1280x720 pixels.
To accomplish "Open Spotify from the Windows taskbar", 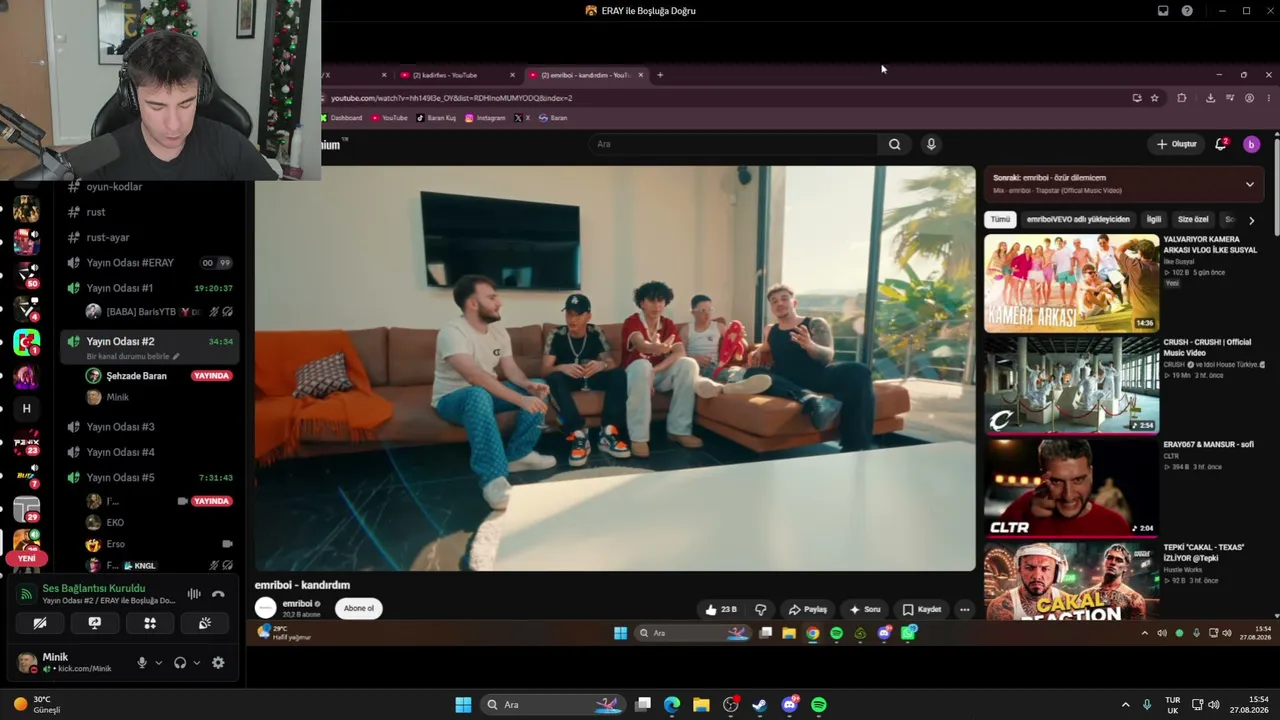I will [819, 705].
